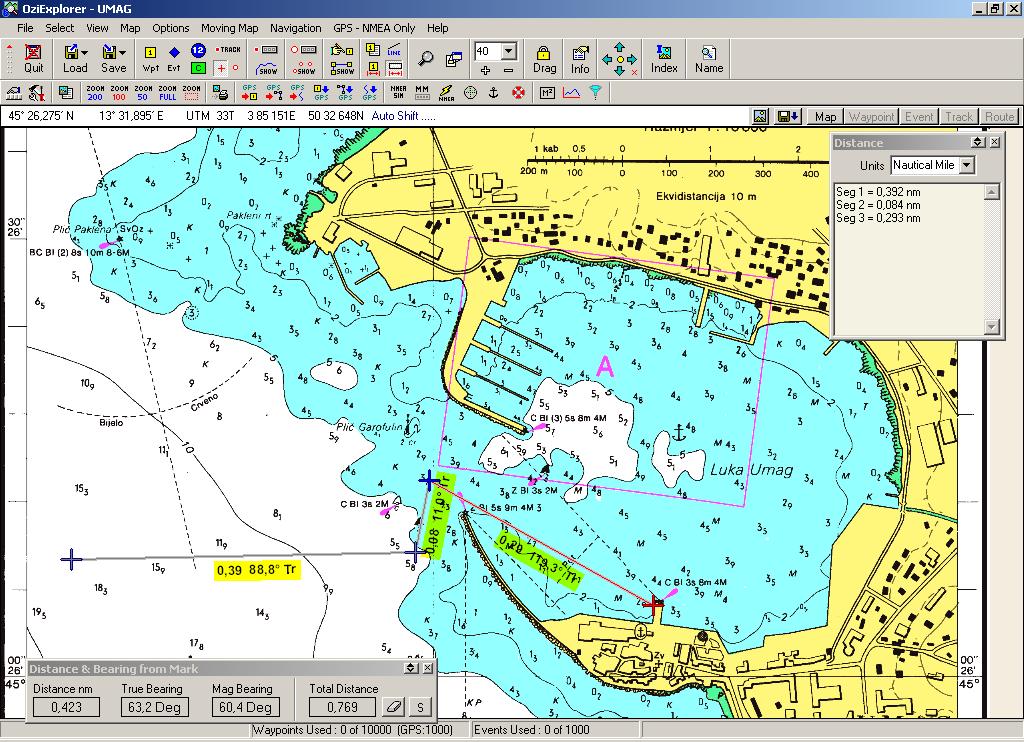The width and height of the screenshot is (1024, 742).
Task: Open the Index map icon
Action: pos(664,58)
